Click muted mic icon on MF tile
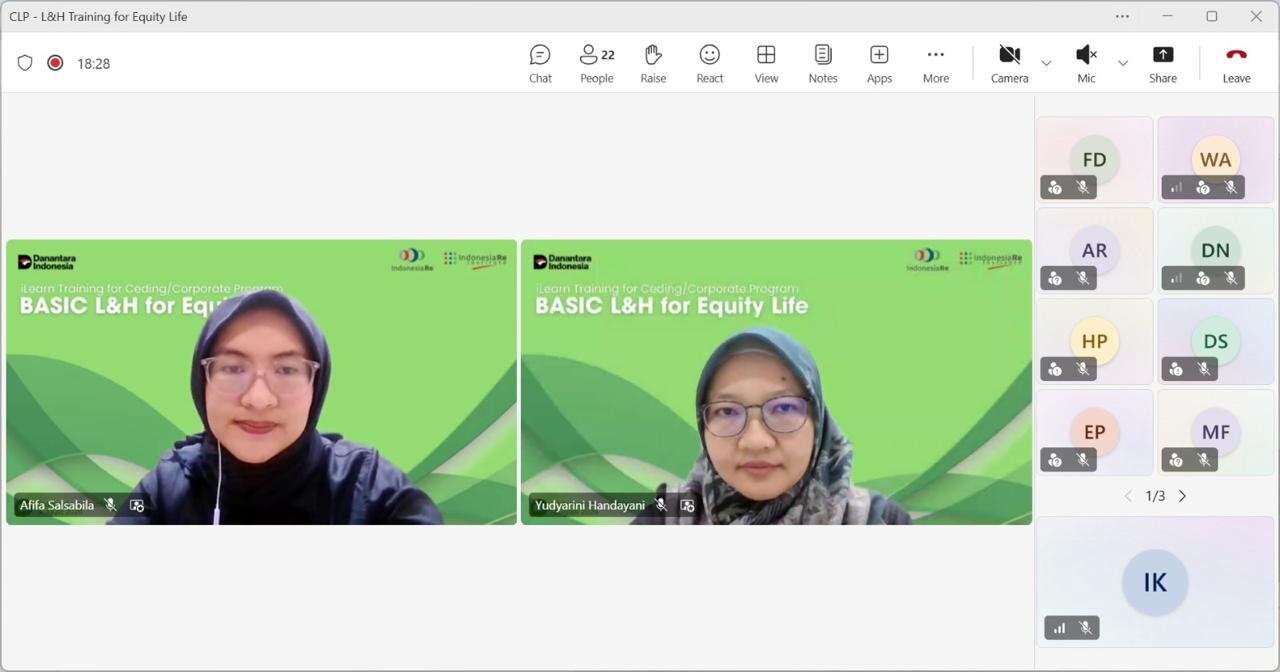Image resolution: width=1280 pixels, height=672 pixels. (x=1204, y=460)
